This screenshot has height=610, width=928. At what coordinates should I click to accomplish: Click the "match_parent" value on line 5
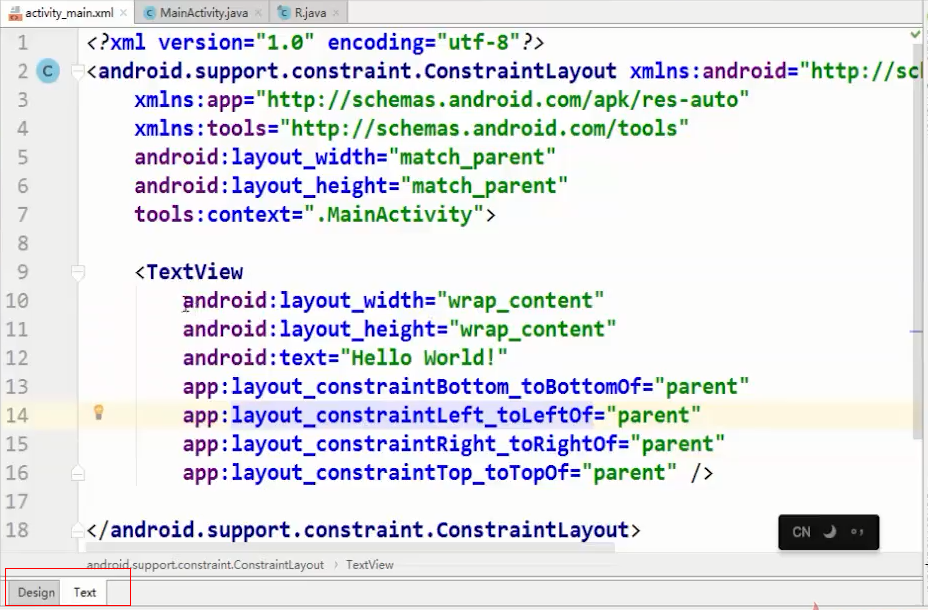click(472, 157)
